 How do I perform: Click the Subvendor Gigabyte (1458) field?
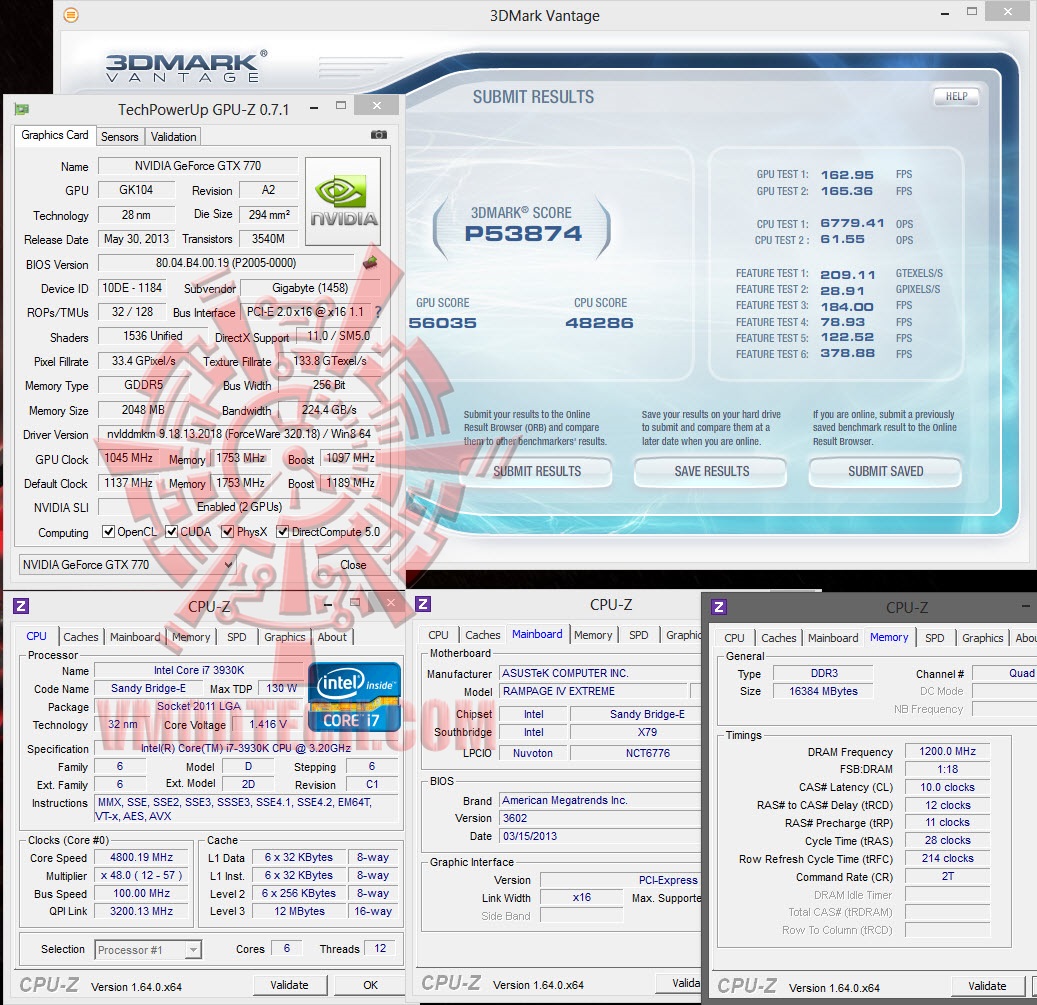[x=310, y=288]
